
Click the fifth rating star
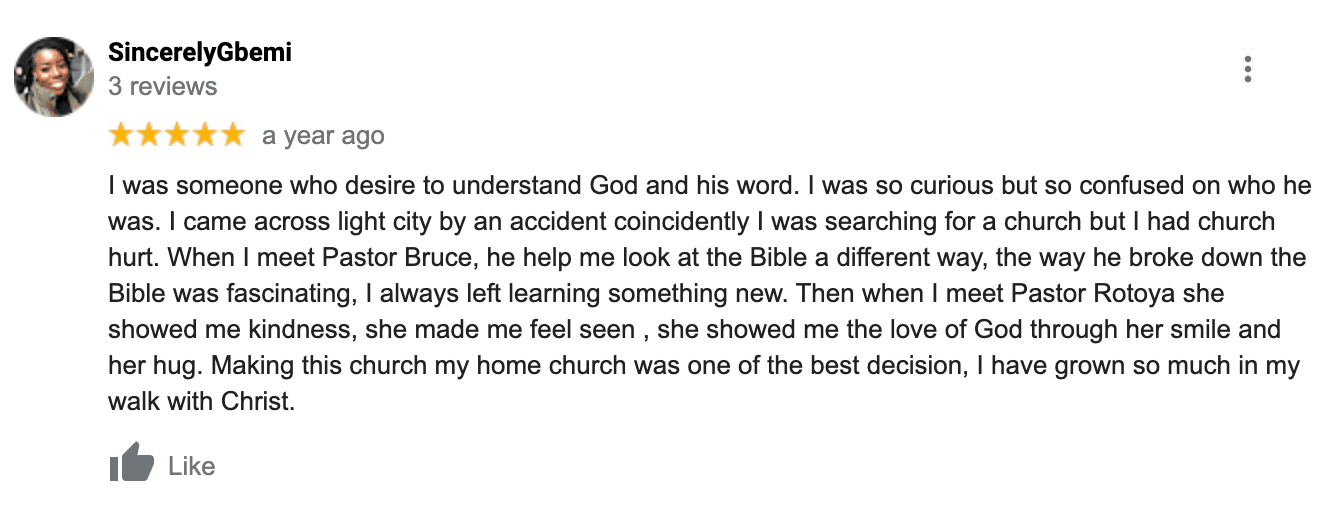click(x=231, y=134)
